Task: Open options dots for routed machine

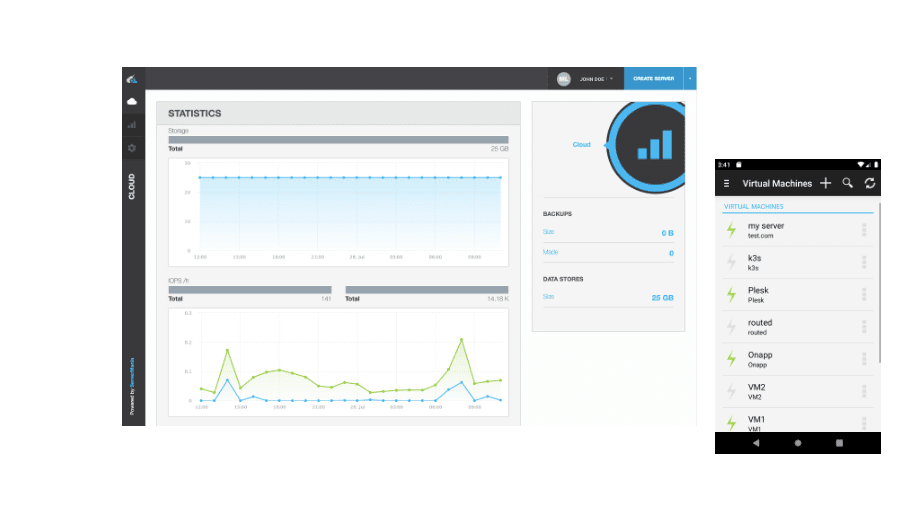Action: point(864,327)
